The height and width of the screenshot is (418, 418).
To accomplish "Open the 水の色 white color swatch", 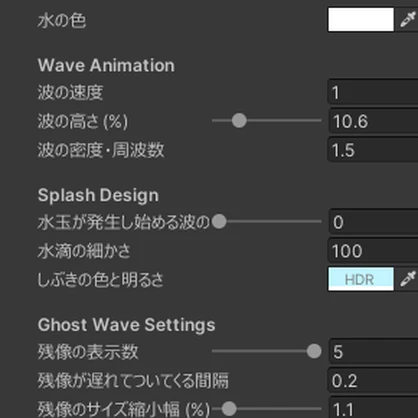I will coord(361,20).
